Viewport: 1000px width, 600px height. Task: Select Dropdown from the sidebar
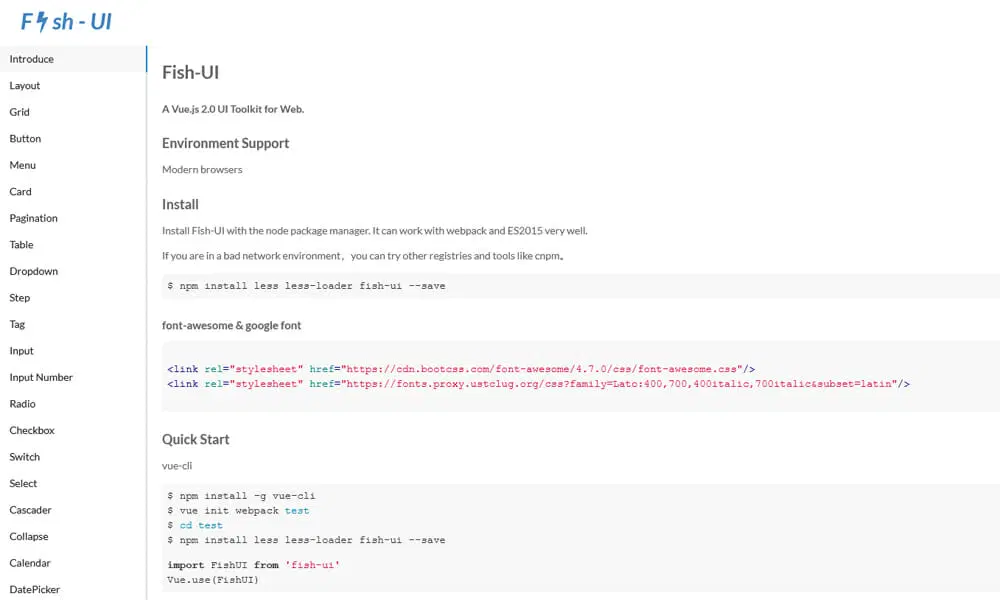[73, 271]
